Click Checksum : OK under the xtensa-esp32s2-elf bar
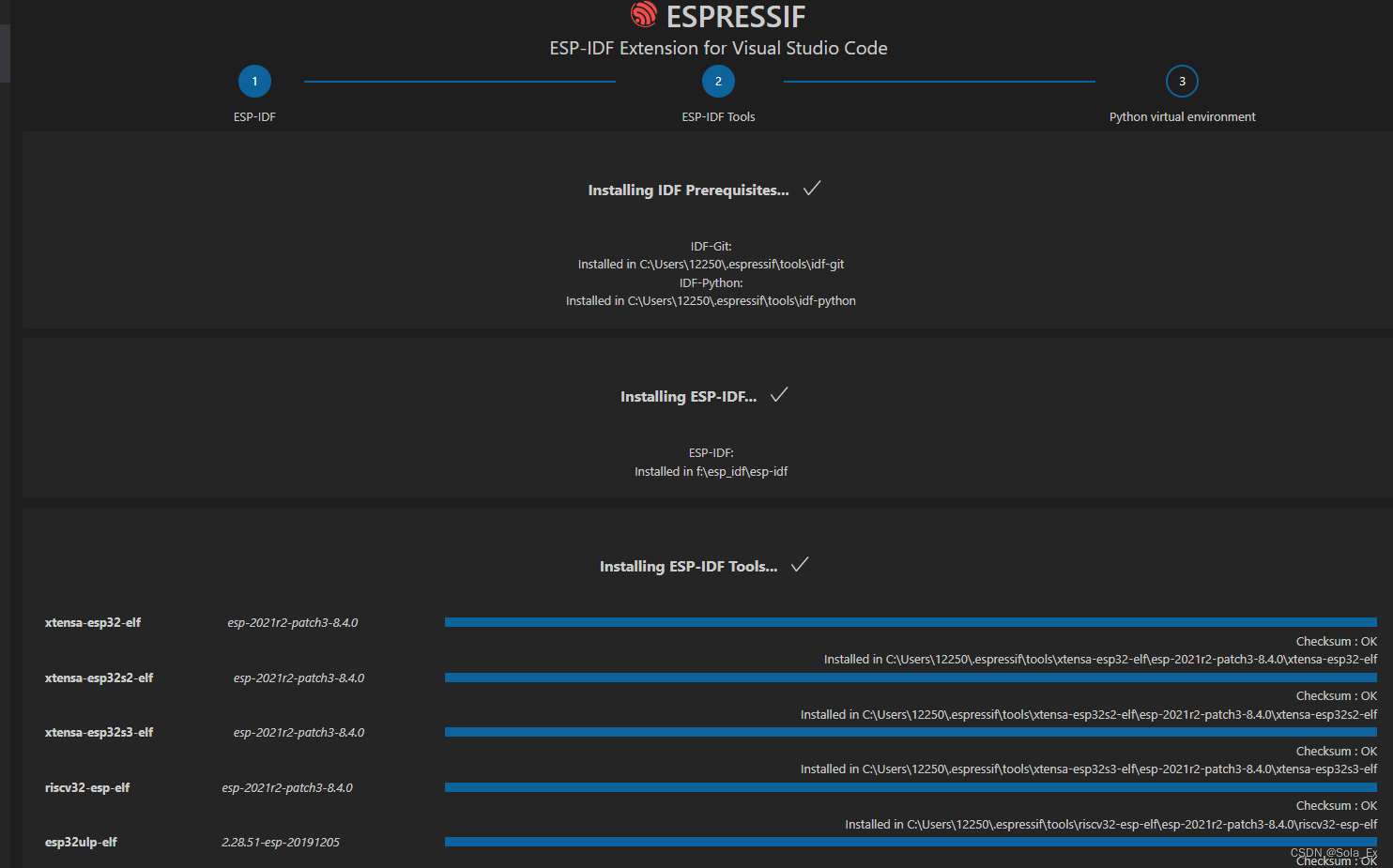The width and height of the screenshot is (1393, 868). click(1337, 696)
